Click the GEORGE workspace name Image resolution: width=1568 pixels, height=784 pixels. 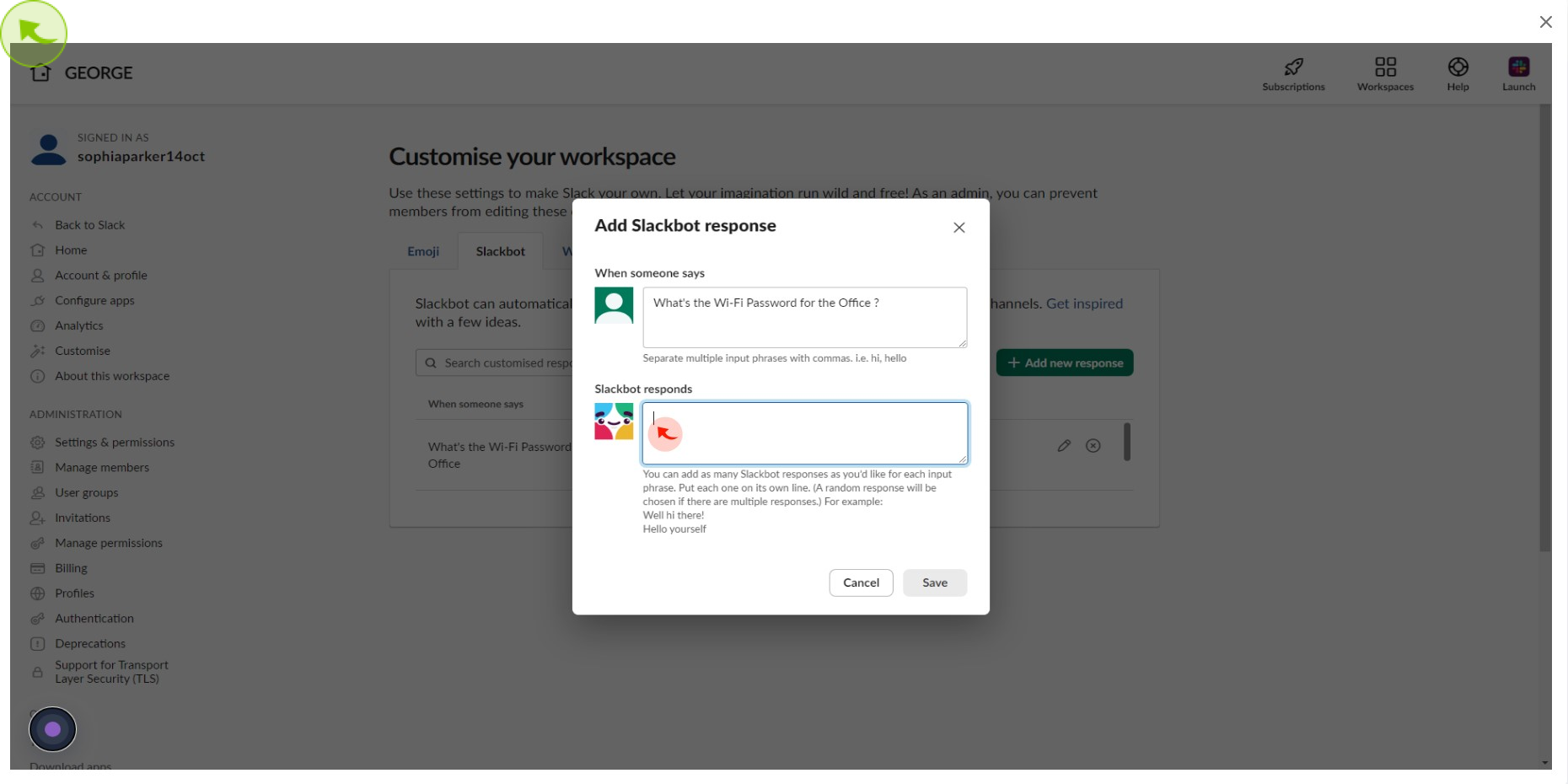pyautogui.click(x=99, y=73)
